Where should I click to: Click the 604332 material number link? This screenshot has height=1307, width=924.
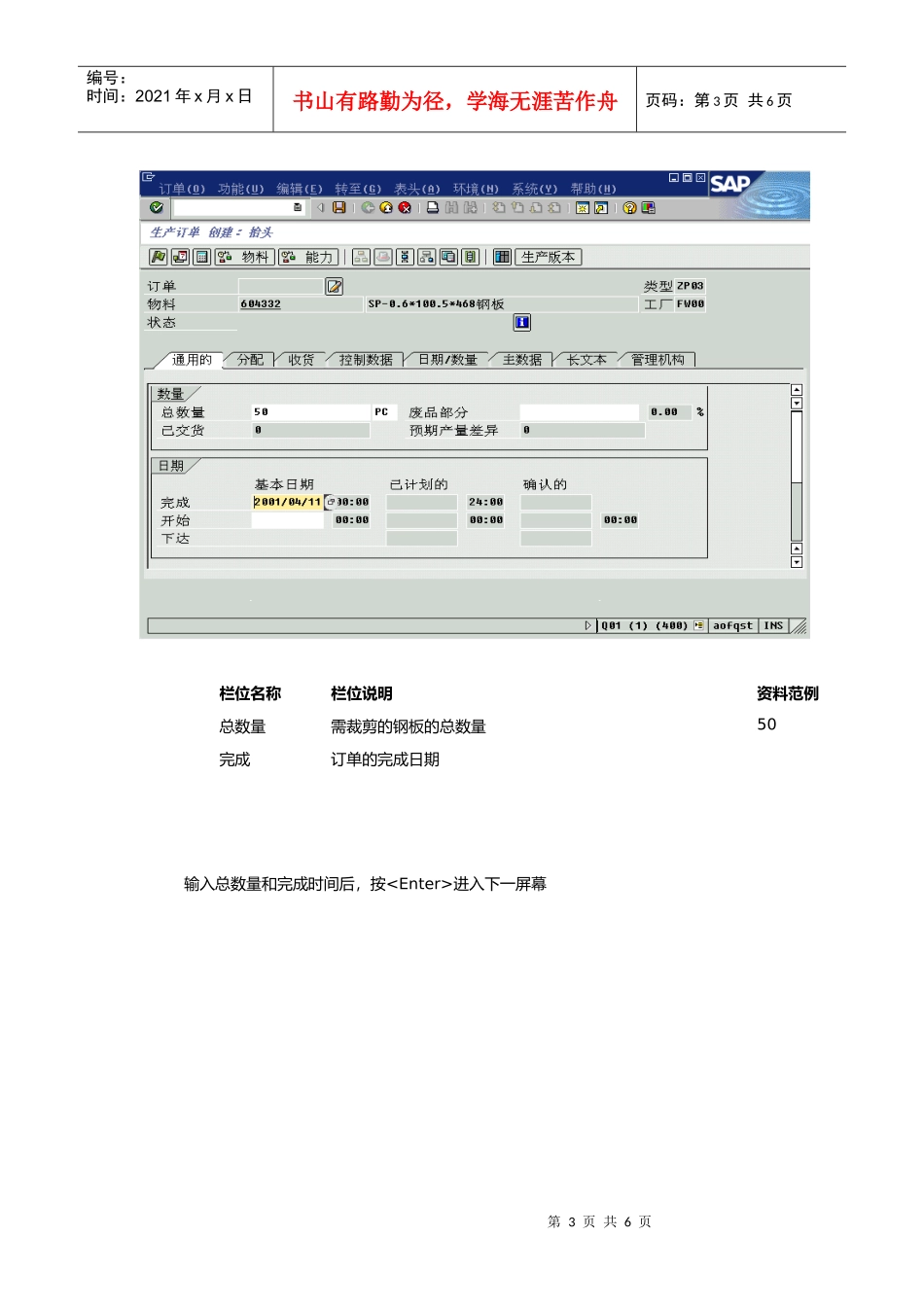pos(261,304)
